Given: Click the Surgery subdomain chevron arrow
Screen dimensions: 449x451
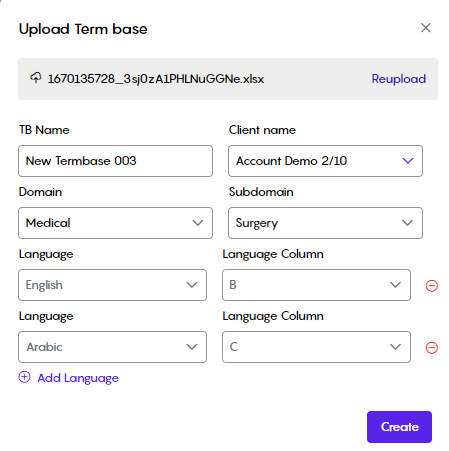Looking at the screenshot, I should click(x=407, y=223).
